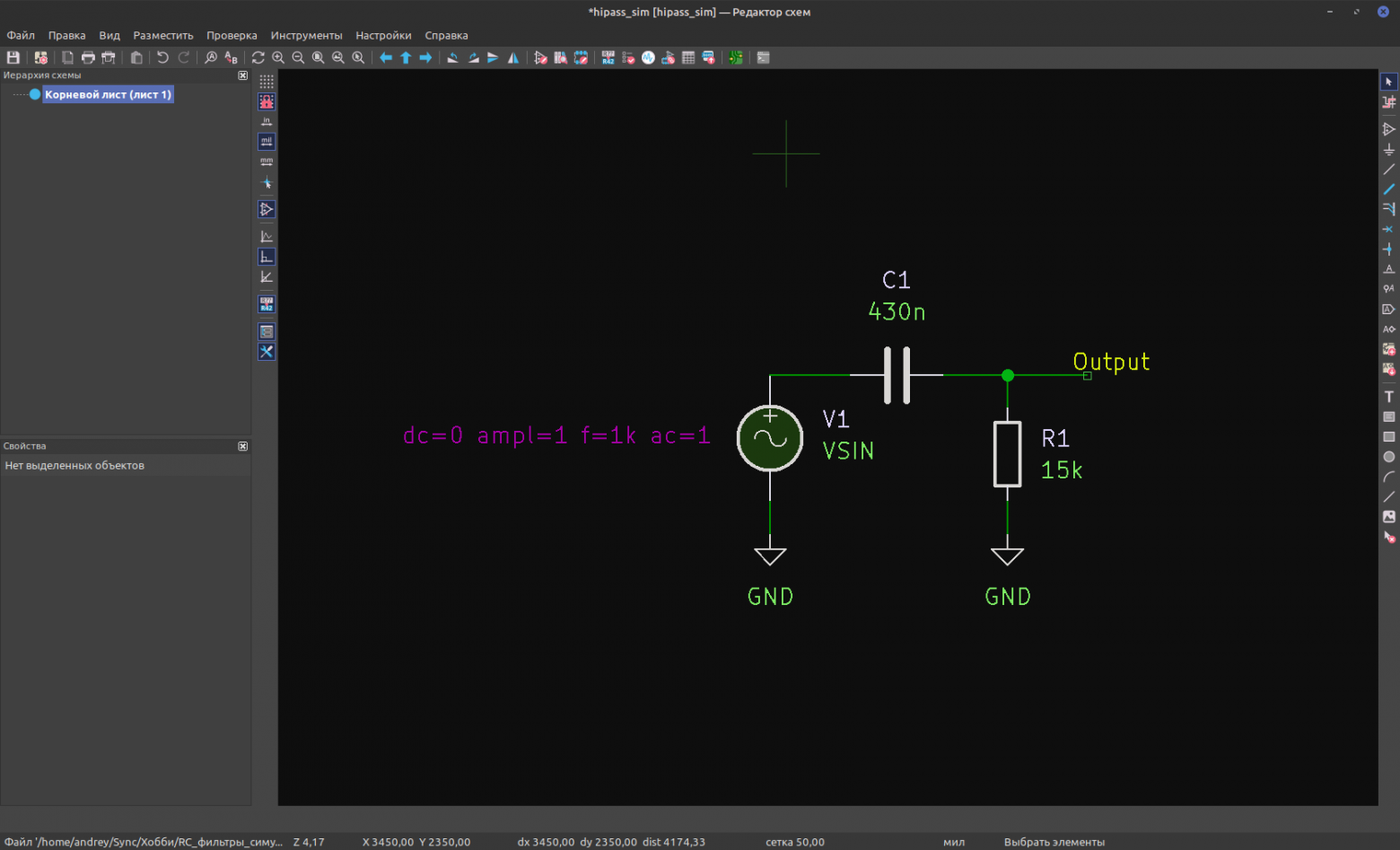Switch units to inches
1400x850 pixels.
tap(267, 121)
